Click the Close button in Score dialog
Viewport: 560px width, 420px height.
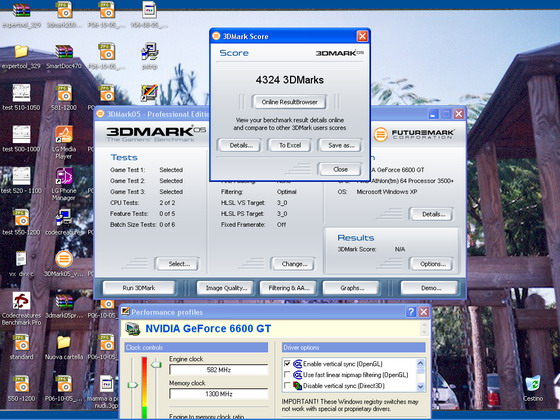pyautogui.click(x=340, y=169)
